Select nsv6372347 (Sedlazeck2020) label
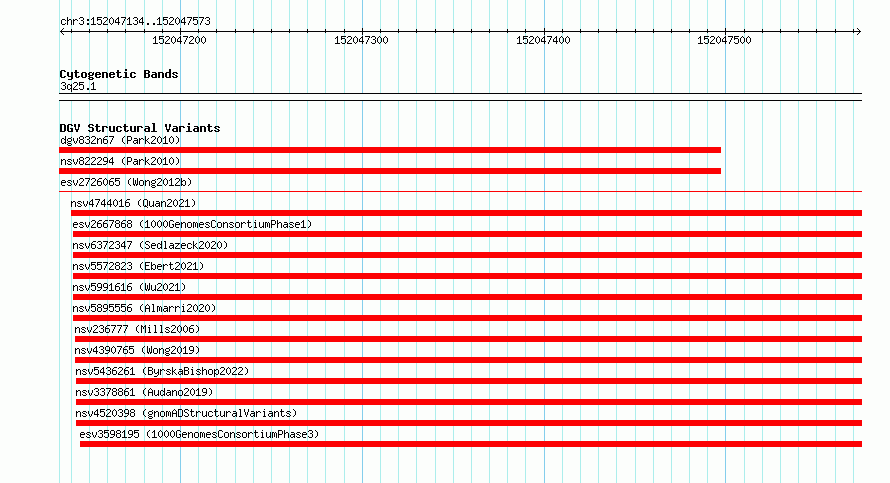This screenshot has height=483, width=890. point(150,245)
